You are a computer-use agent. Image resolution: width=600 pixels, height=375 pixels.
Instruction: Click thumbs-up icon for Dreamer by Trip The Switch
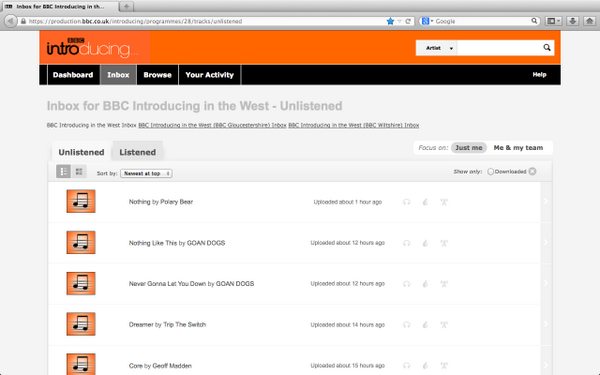(x=425, y=325)
